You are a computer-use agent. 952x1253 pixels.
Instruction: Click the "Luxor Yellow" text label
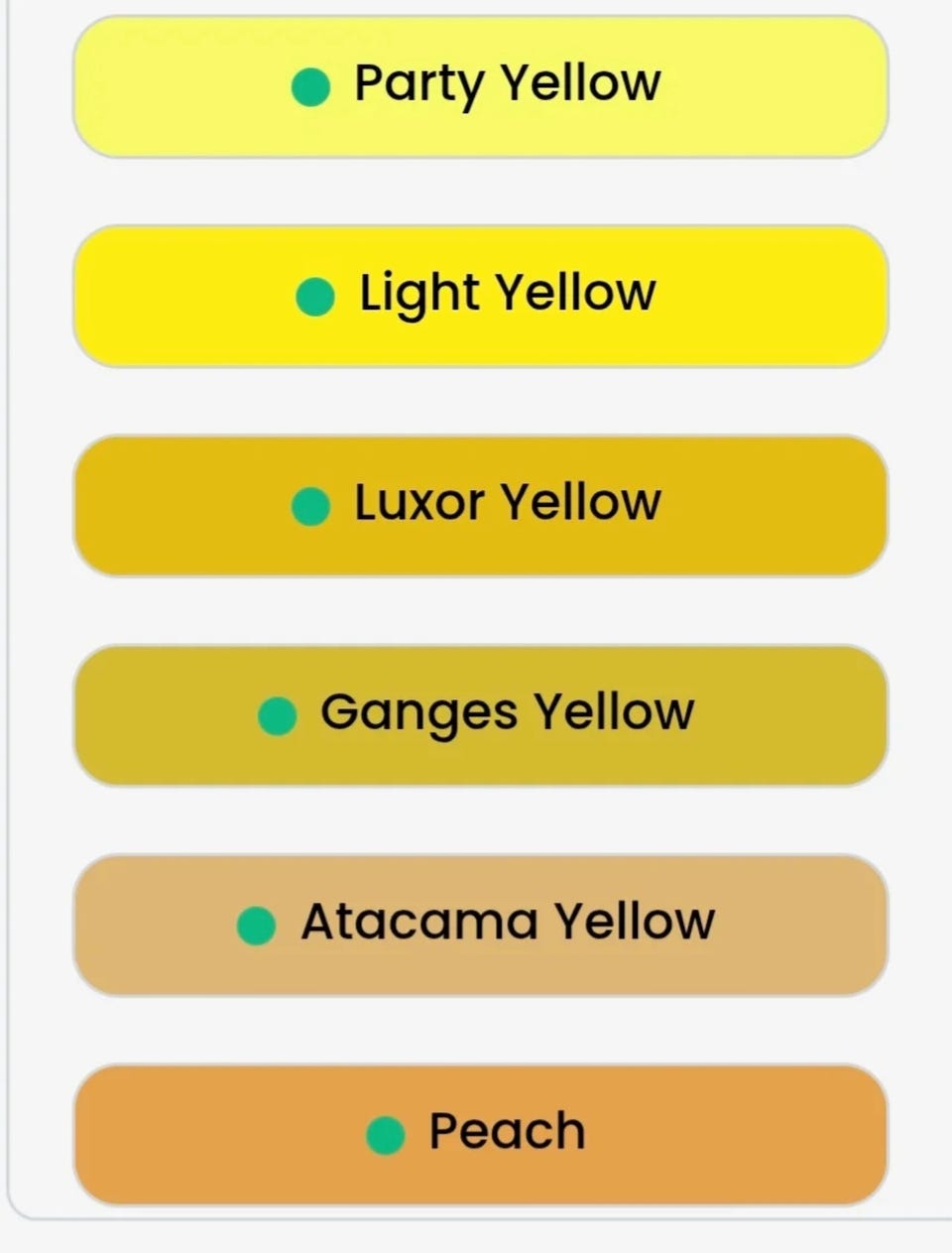click(x=507, y=502)
